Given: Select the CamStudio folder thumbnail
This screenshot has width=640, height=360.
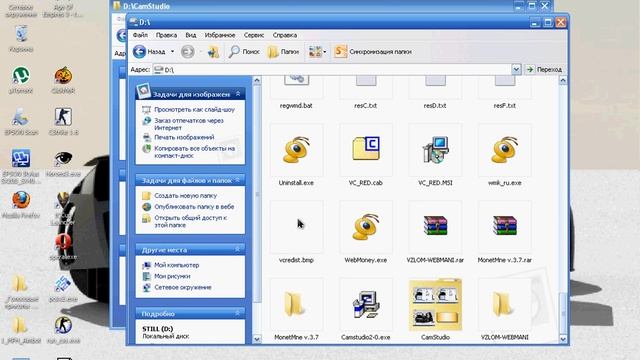Looking at the screenshot, I should (435, 305).
